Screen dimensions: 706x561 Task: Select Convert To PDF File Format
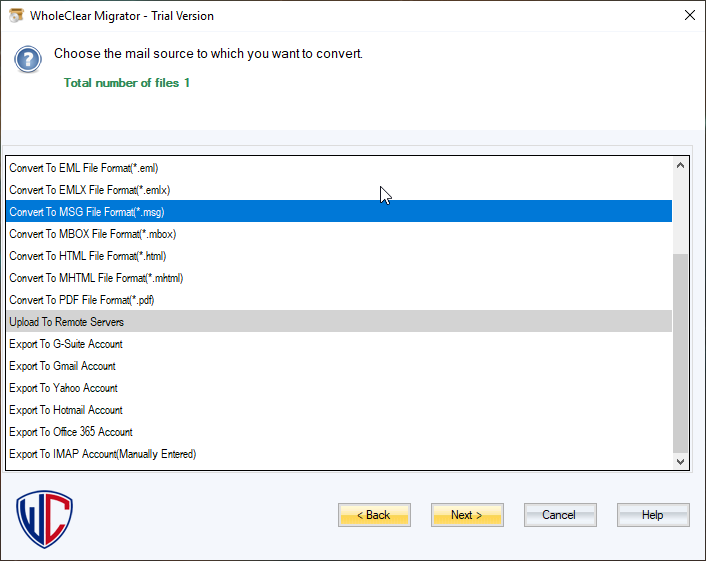pos(82,300)
